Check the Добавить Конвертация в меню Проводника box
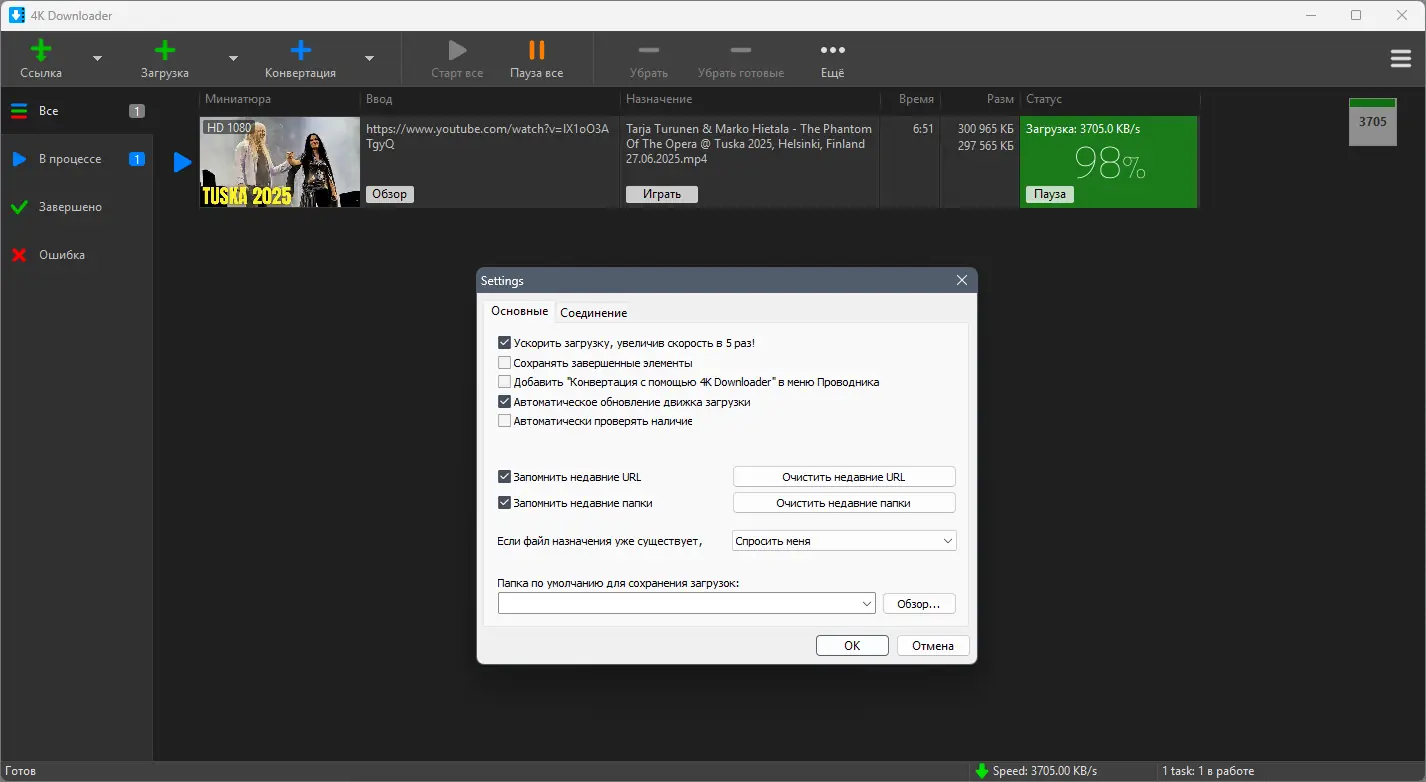The width and height of the screenshot is (1426, 782). point(504,382)
